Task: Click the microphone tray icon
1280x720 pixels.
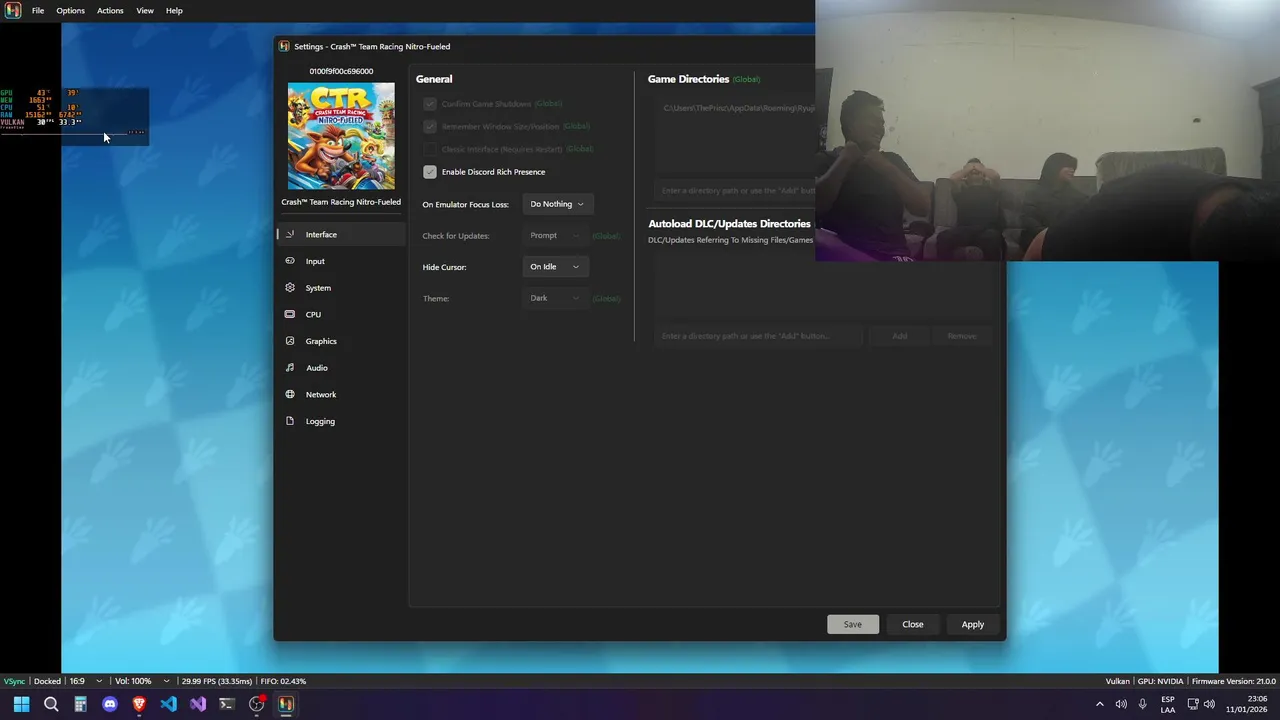Action: [x=1142, y=704]
